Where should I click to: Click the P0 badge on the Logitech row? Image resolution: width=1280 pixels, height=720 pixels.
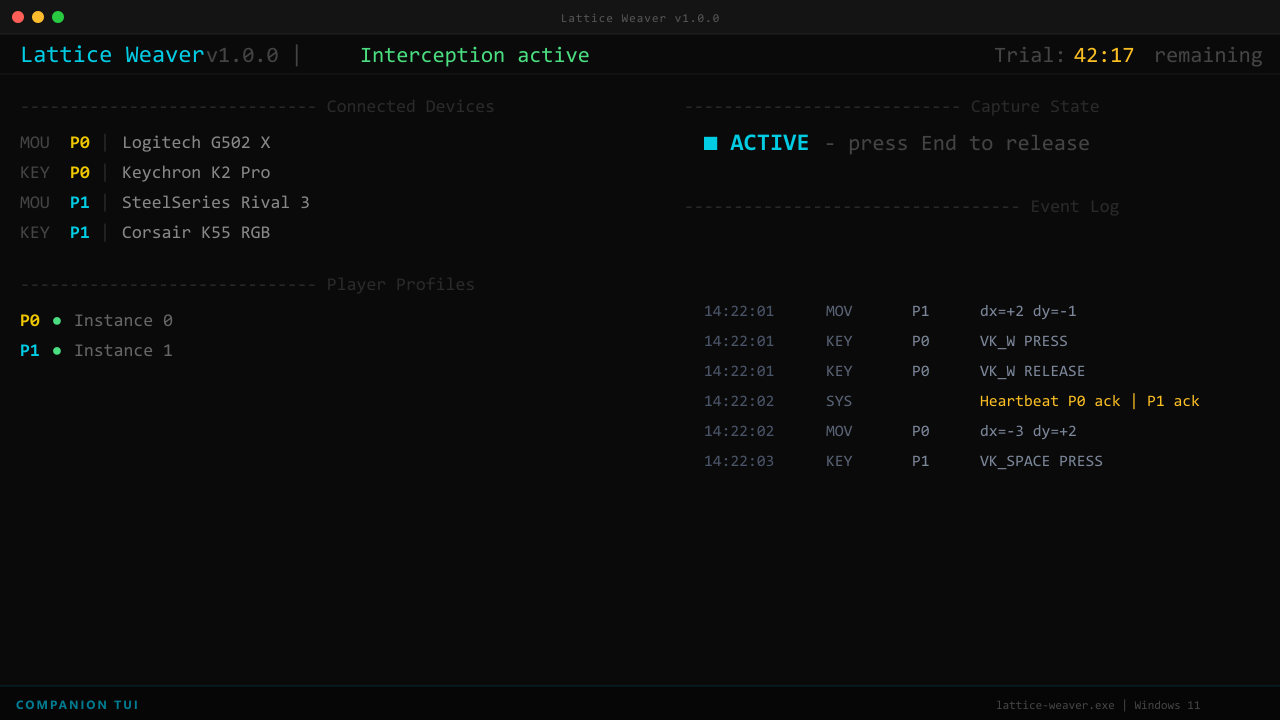click(80, 143)
